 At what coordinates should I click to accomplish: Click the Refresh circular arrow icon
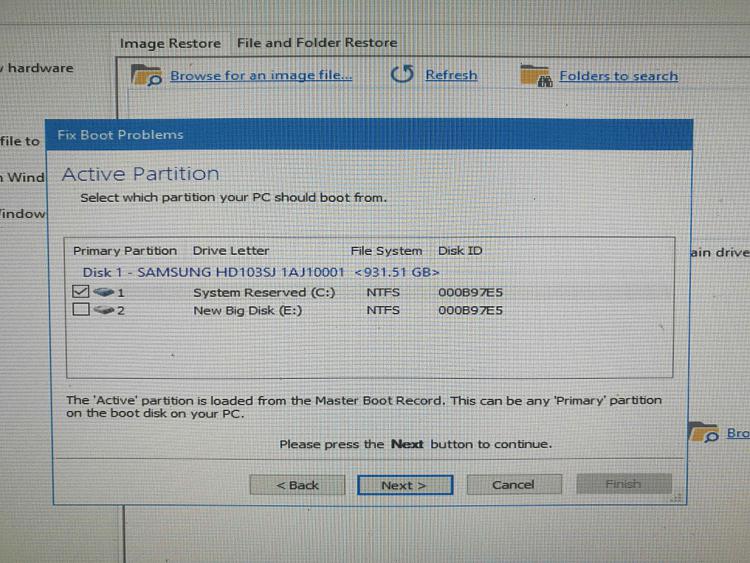pos(402,74)
